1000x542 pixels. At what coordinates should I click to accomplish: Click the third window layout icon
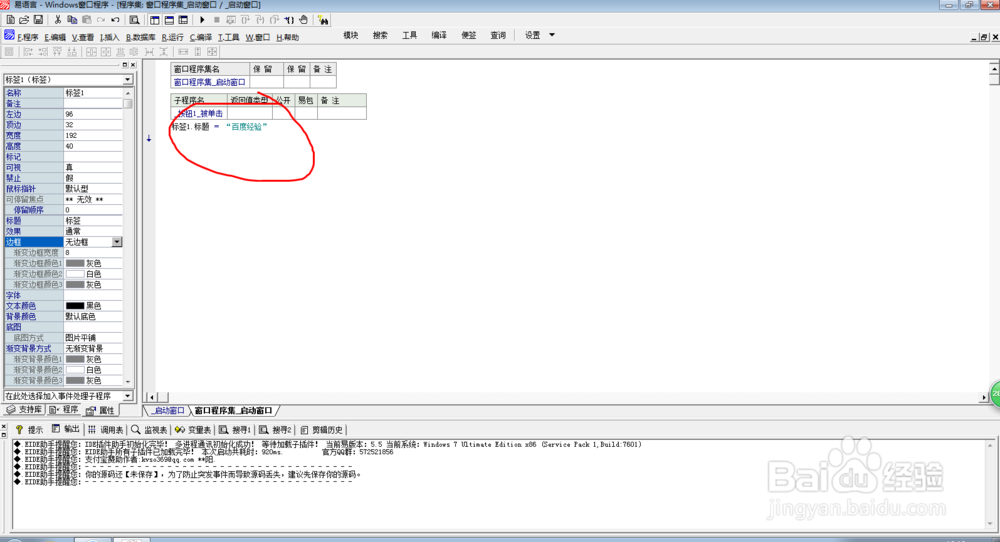click(x=183, y=20)
